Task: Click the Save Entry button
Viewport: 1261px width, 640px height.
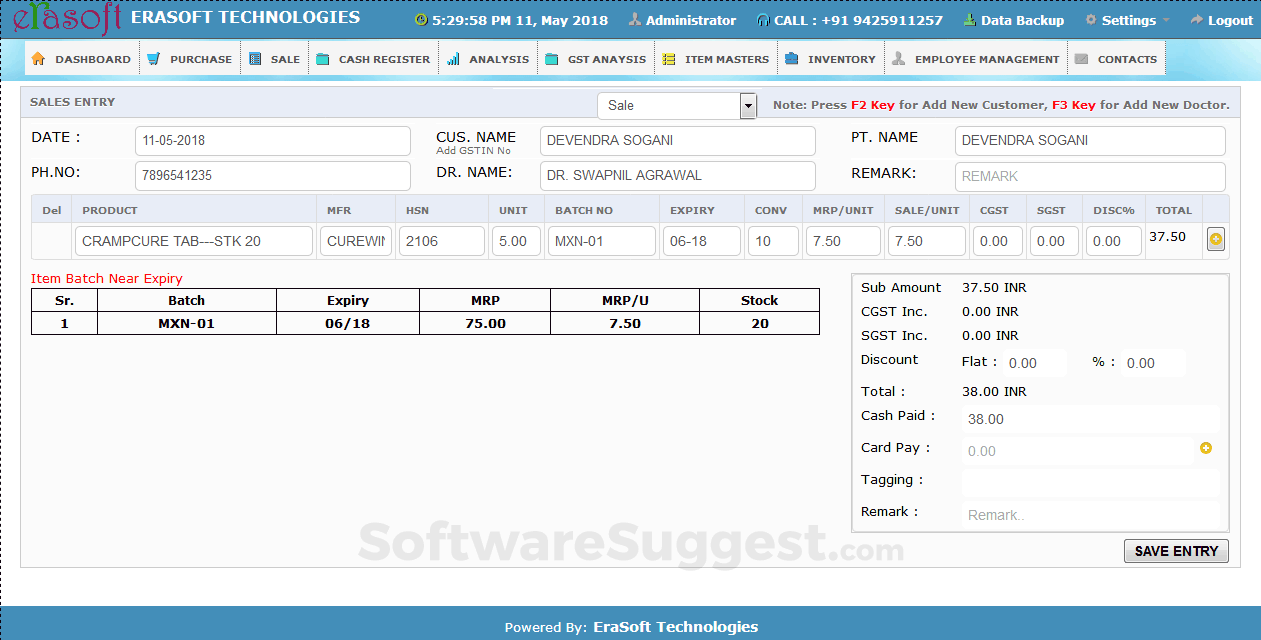Action: click(1176, 551)
